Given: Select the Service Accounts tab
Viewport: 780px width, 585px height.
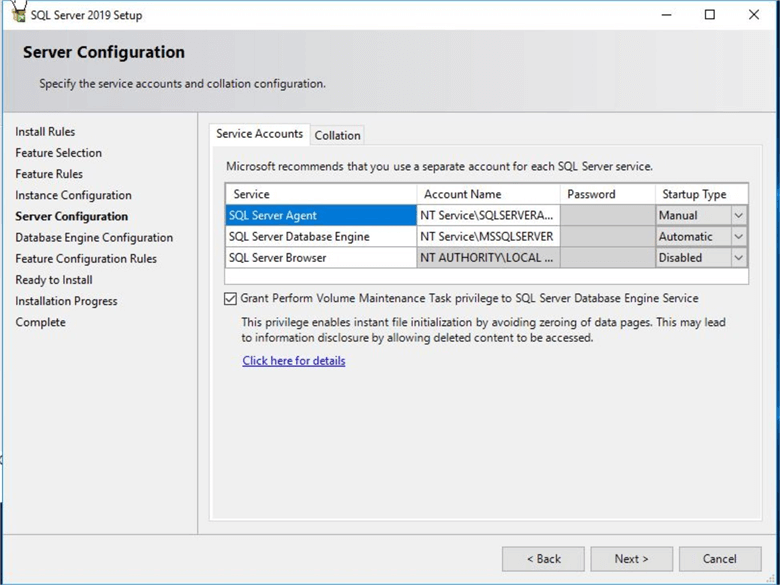Looking at the screenshot, I should (x=259, y=134).
